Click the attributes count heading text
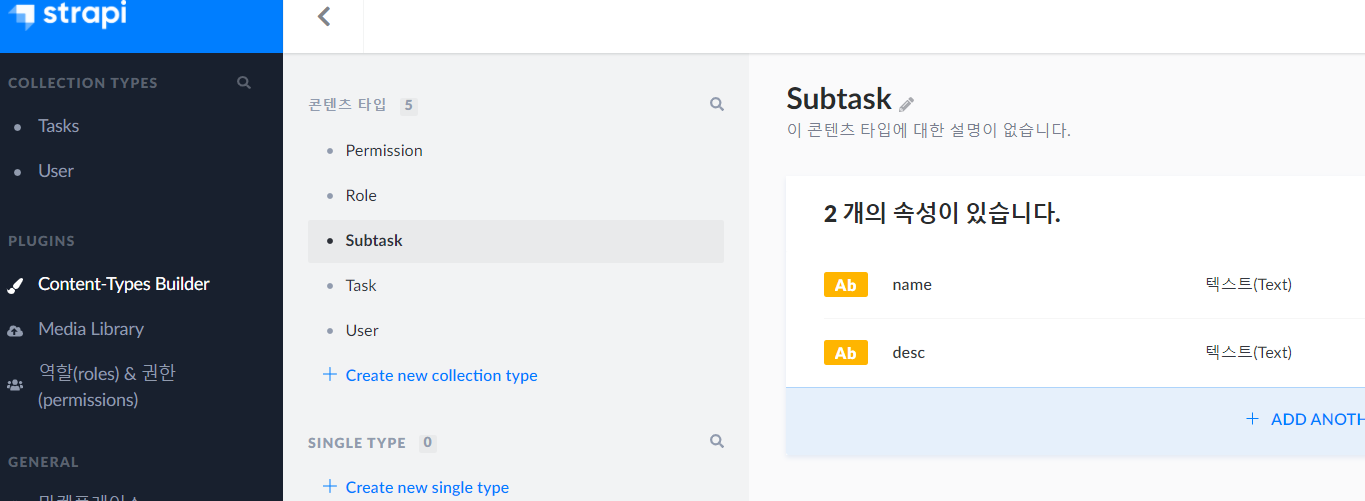The image size is (1365, 501). tap(942, 214)
